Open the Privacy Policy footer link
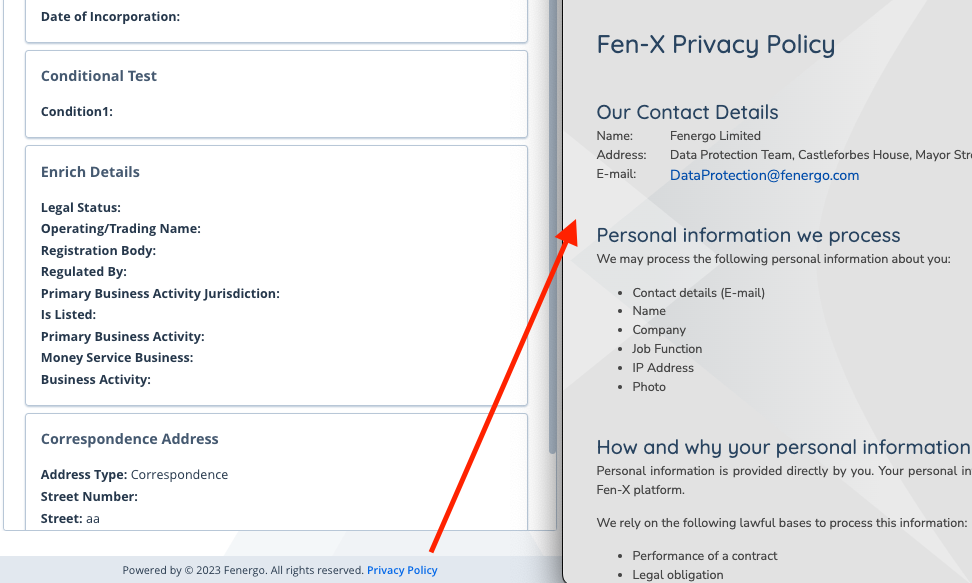 (402, 570)
